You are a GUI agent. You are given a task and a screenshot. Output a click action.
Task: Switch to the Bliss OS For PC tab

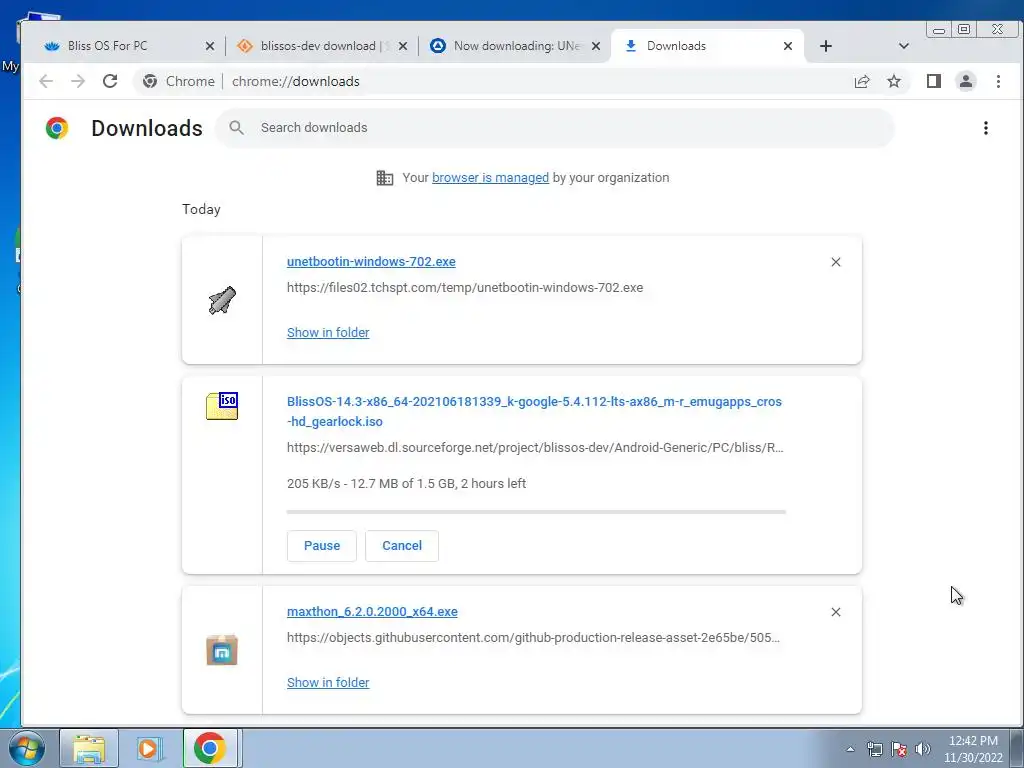point(124,46)
